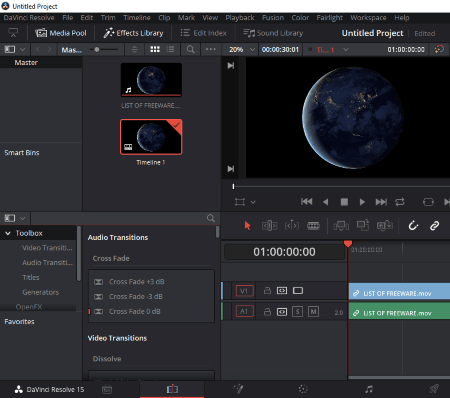Toggle the linked selection chain icon
This screenshot has height=398, width=450.
pos(434,226)
